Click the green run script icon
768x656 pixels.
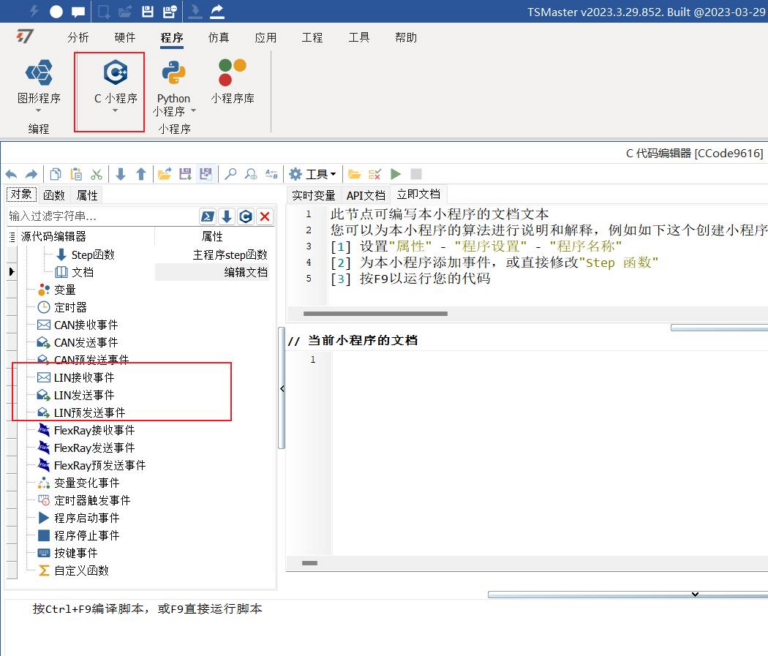point(395,174)
